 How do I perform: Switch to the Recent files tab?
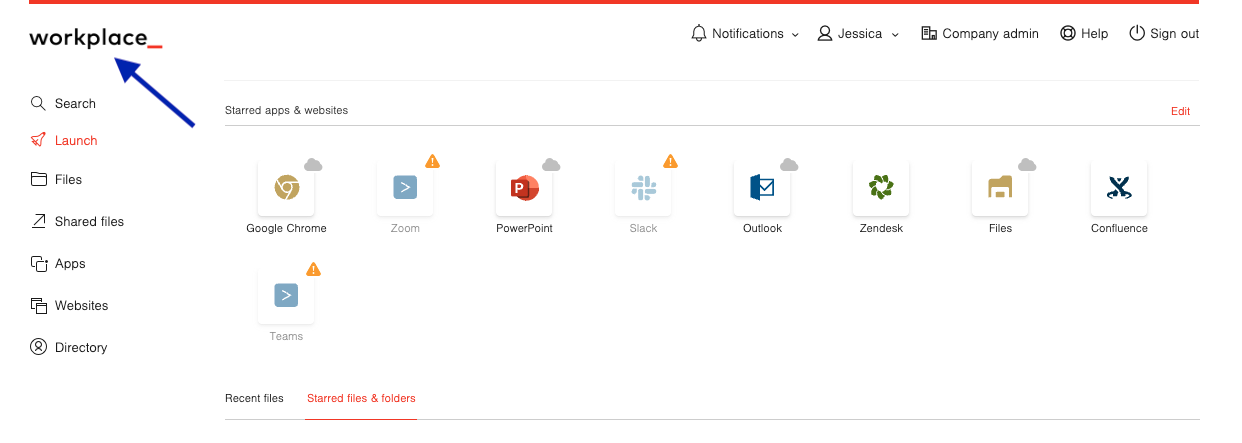point(254,398)
